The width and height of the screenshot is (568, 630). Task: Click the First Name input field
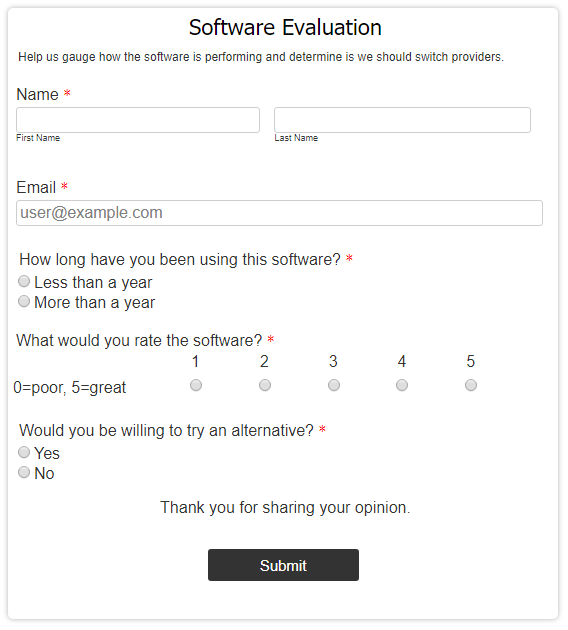click(138, 120)
